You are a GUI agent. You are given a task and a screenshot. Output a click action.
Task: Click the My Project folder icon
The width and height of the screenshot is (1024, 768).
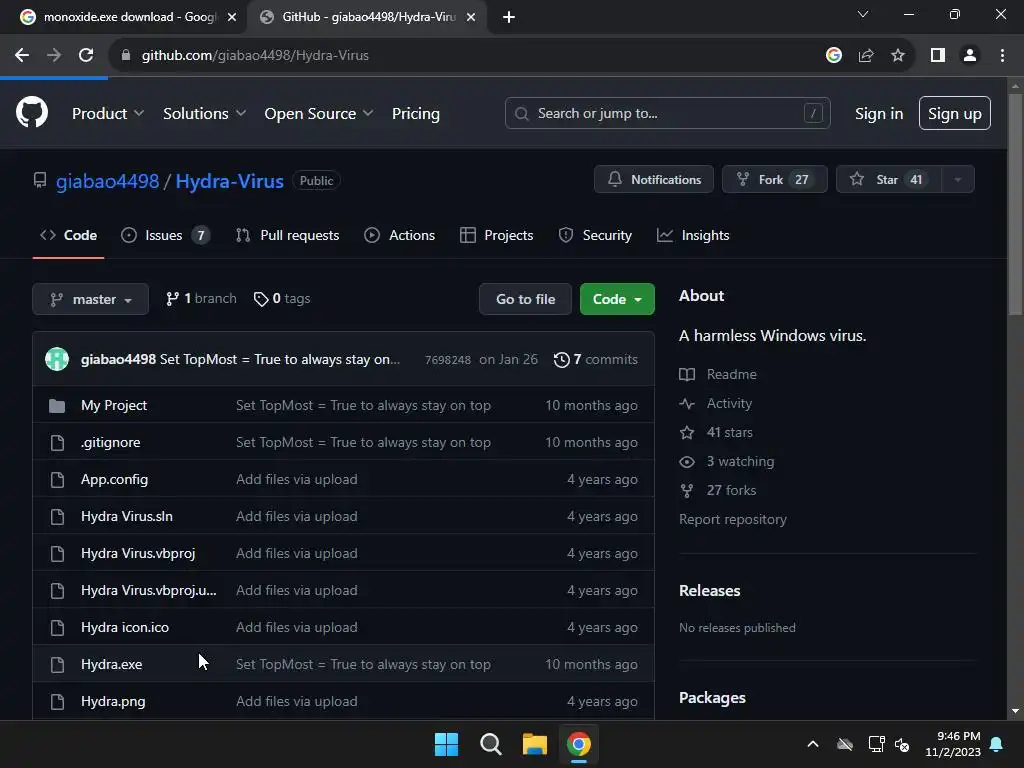pos(57,406)
